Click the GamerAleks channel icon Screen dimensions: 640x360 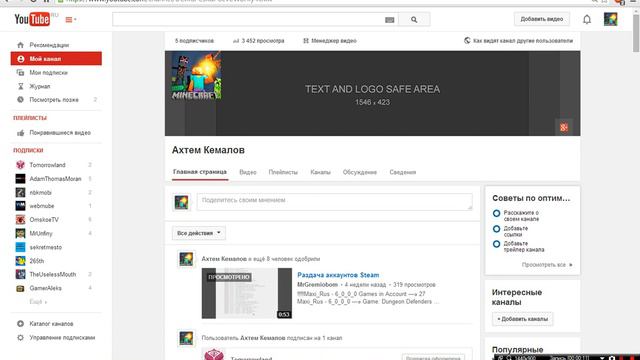20,288
